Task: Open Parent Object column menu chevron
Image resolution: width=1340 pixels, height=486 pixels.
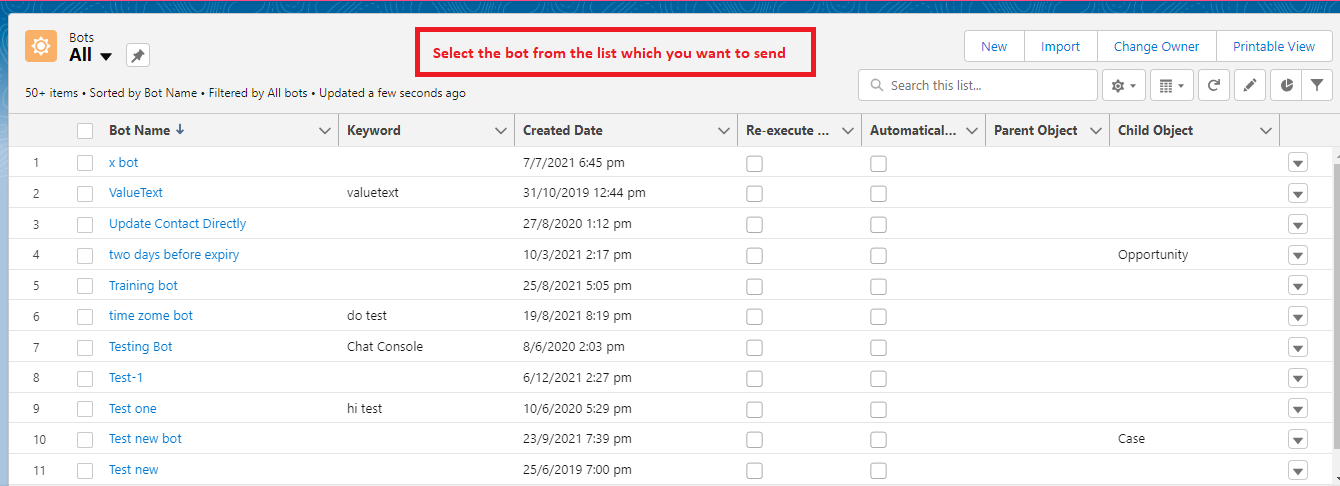Action: coord(1096,131)
